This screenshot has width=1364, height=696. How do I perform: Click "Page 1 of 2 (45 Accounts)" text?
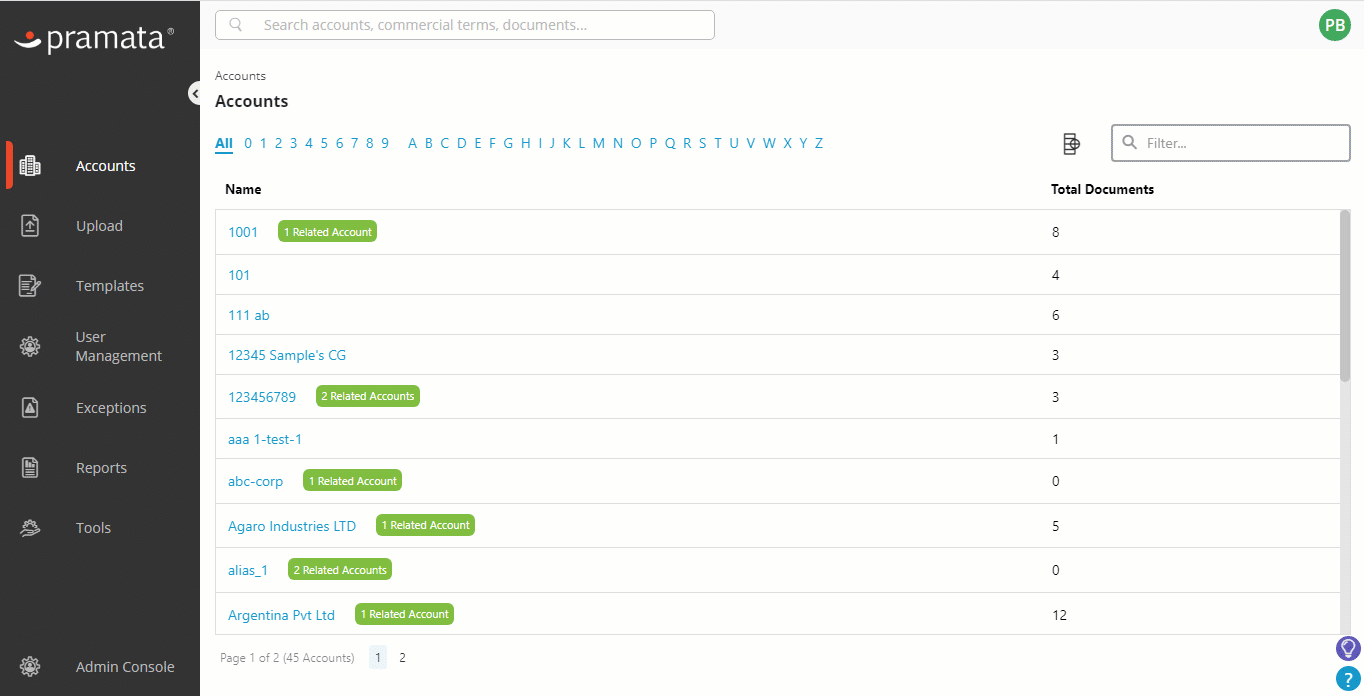click(x=287, y=658)
